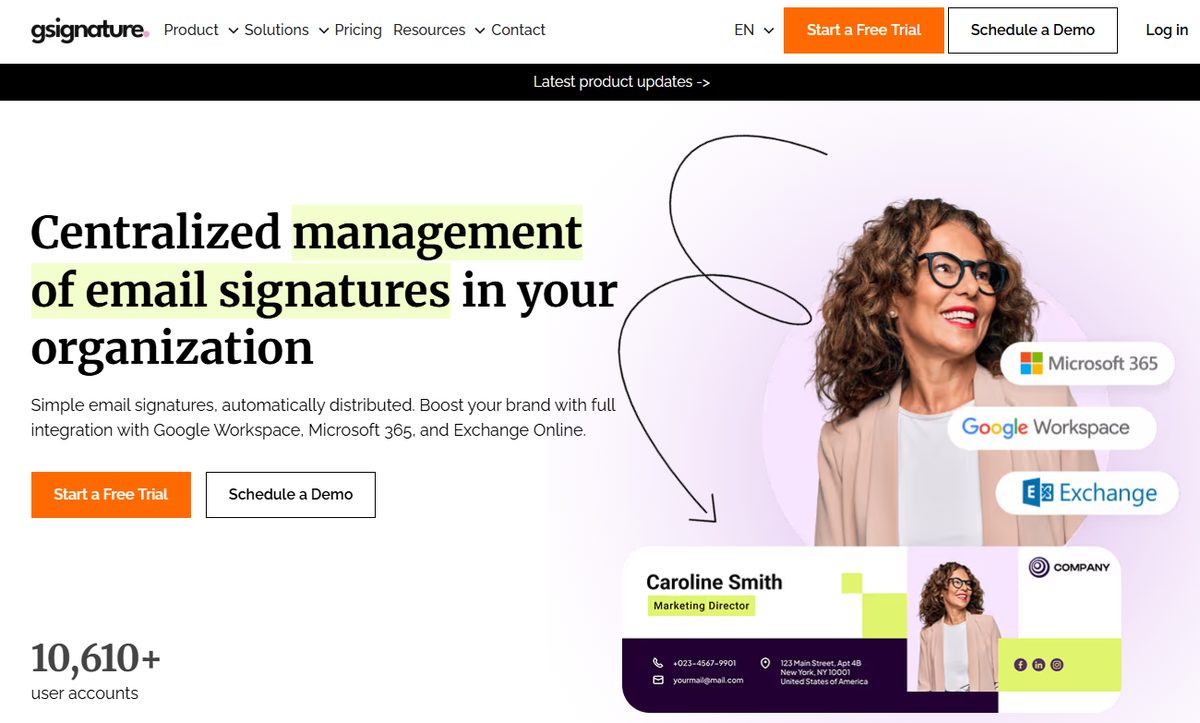Viewport: 1200px width, 723px height.
Task: Click the LinkedIn icon in signature card
Action: (x=1038, y=664)
